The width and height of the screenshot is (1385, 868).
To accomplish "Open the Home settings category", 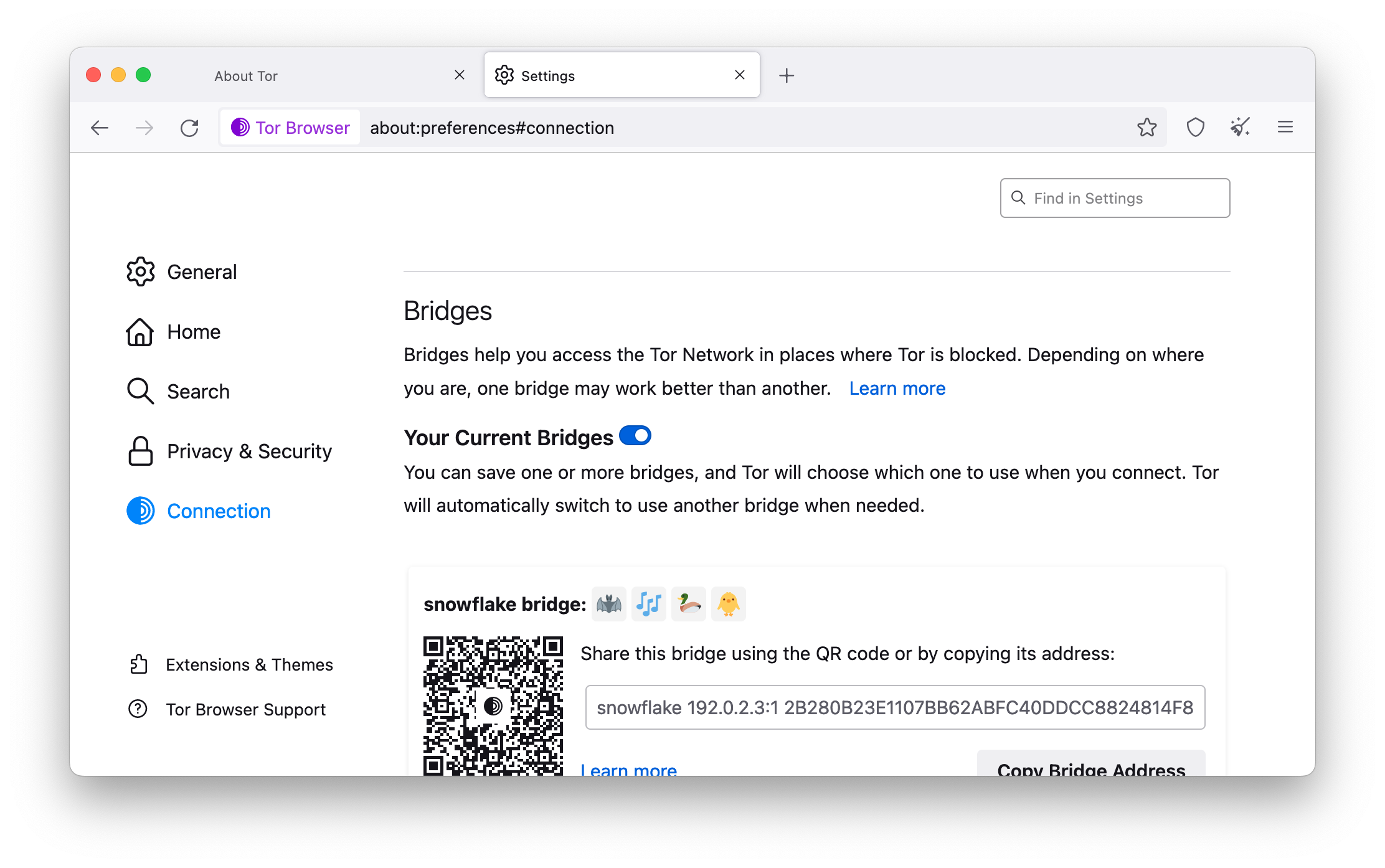I will (x=173, y=332).
